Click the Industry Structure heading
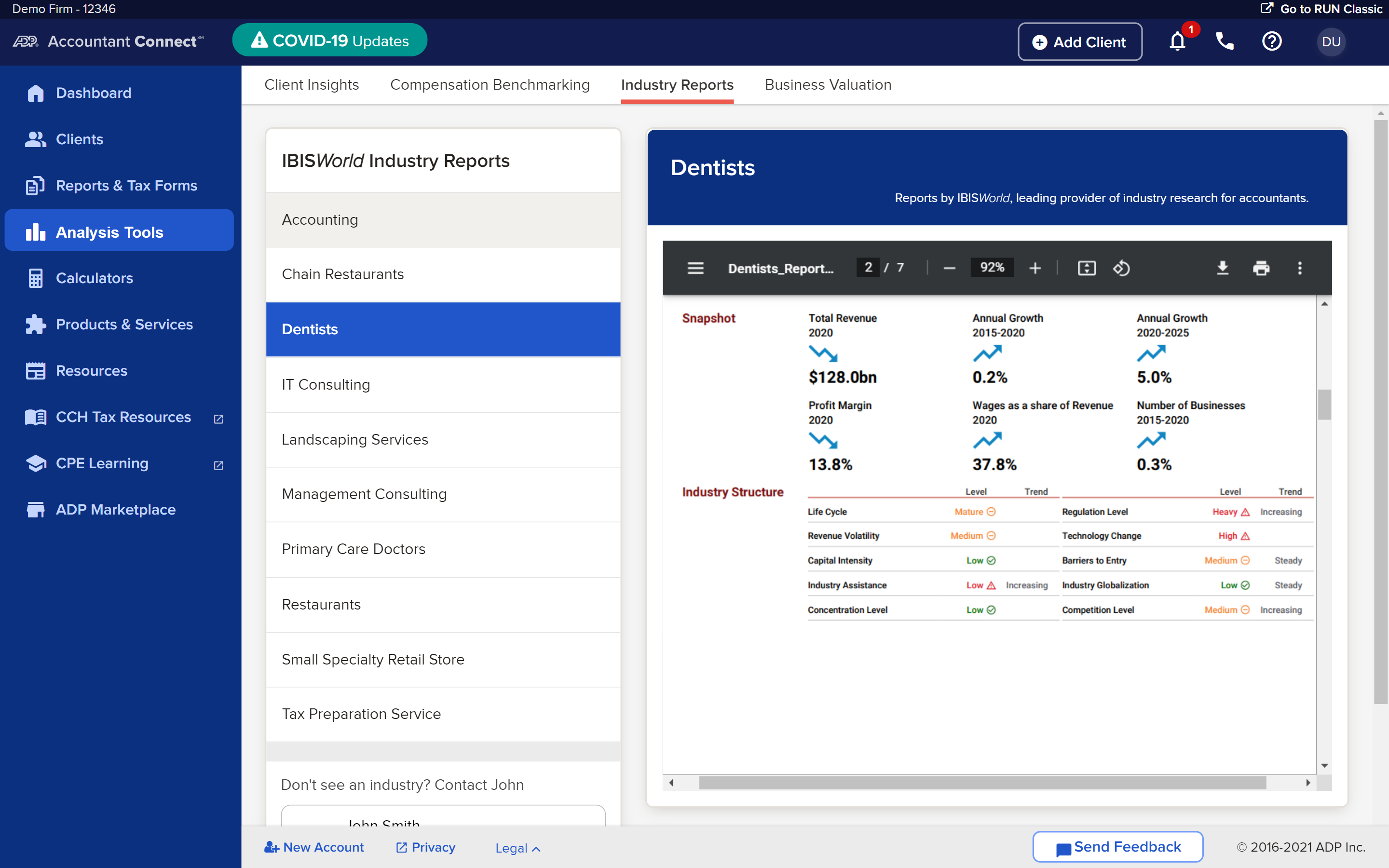Screen dimensions: 1389x868 coord(733,492)
